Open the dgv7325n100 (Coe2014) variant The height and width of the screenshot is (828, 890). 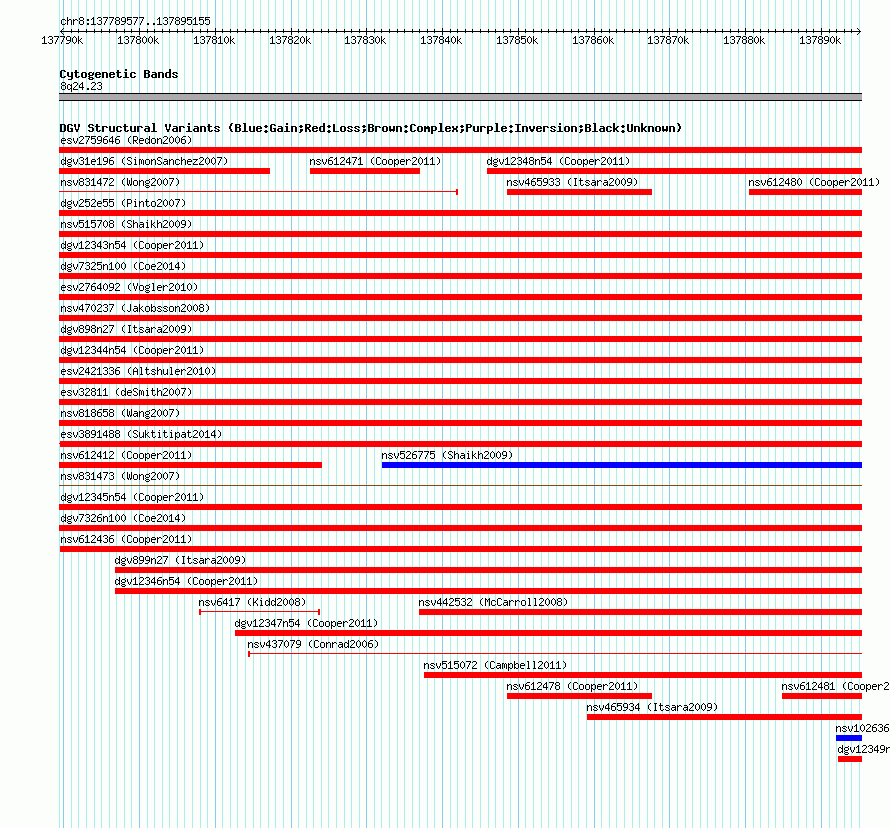coord(123,266)
